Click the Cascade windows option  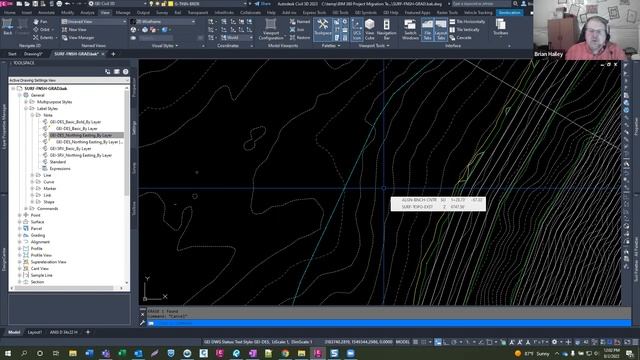(460, 38)
